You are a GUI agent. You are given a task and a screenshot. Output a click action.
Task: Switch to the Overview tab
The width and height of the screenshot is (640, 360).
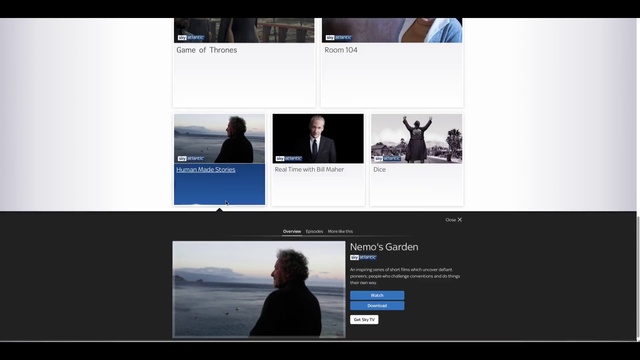coord(292,231)
